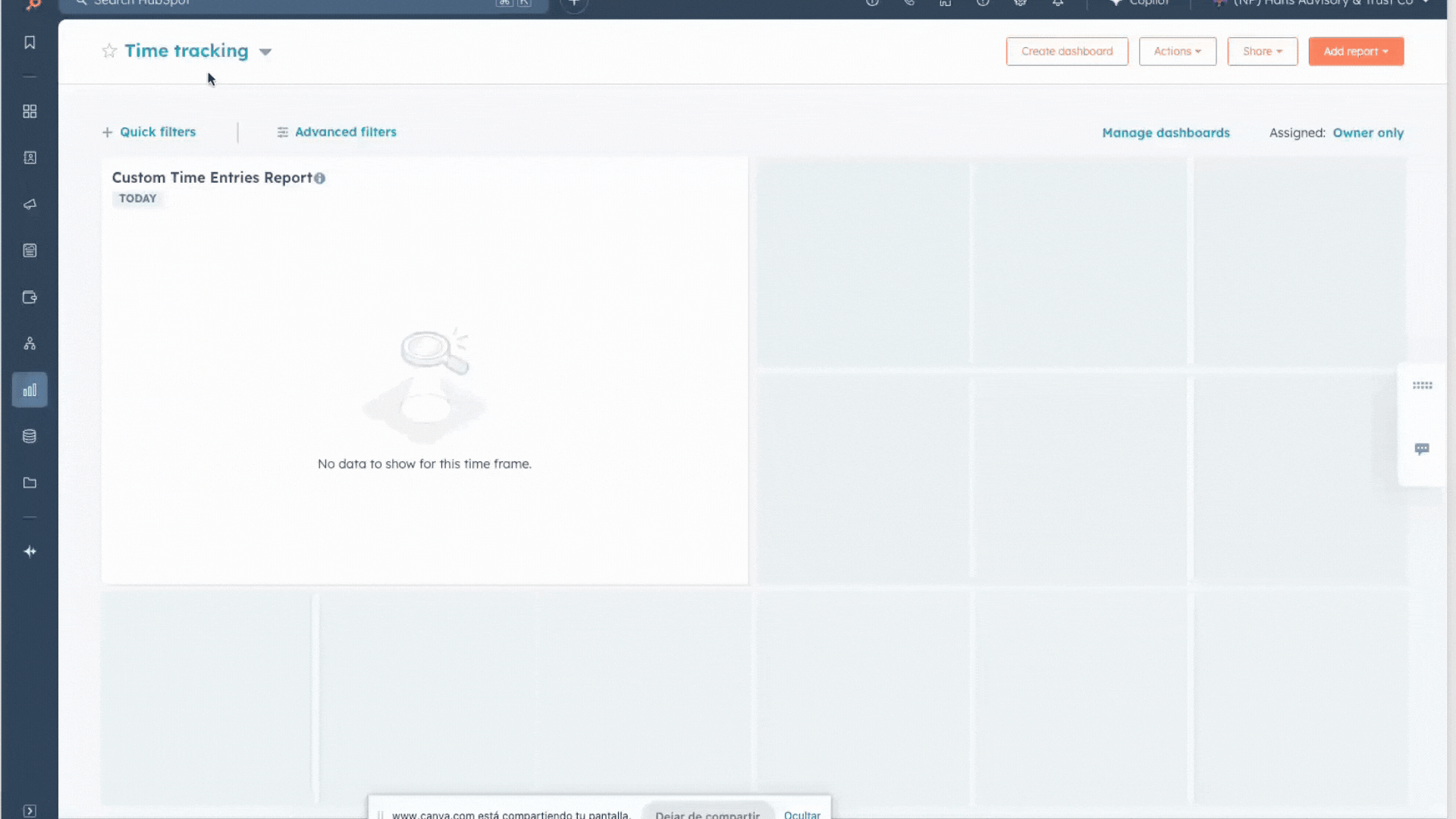Open the Commerce wallet sidebar icon

pos(30,297)
